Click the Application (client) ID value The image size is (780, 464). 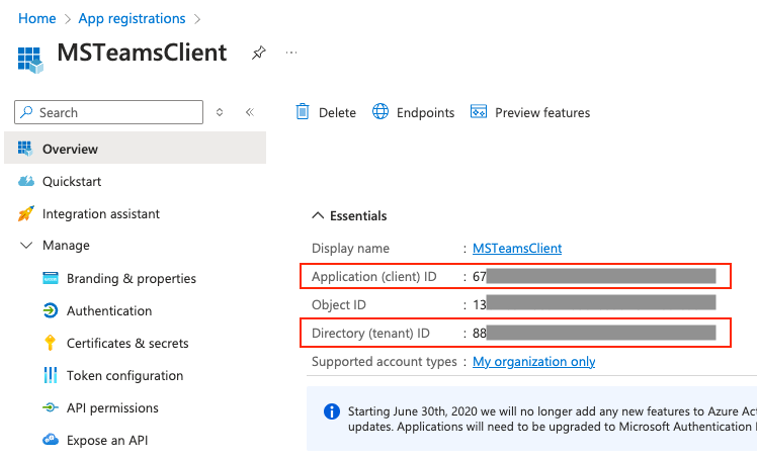tap(594, 276)
